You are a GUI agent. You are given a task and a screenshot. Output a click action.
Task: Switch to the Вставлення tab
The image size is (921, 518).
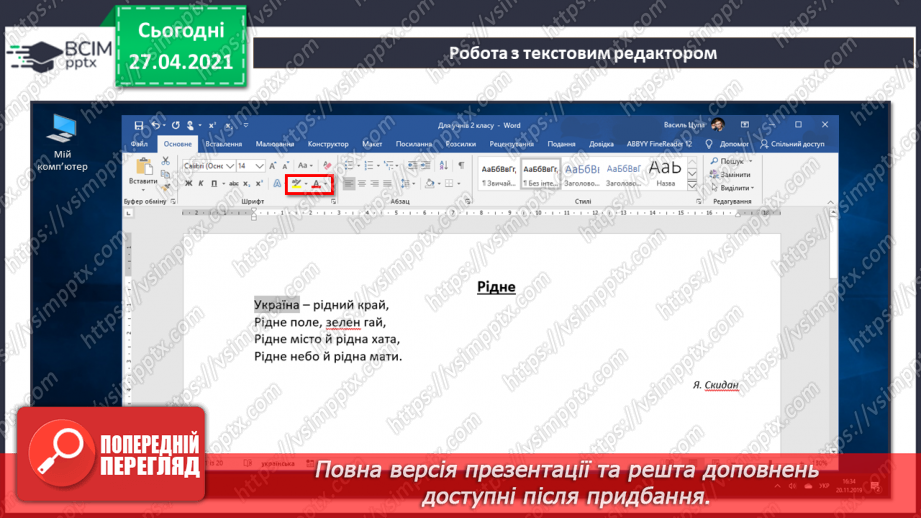[x=223, y=144]
